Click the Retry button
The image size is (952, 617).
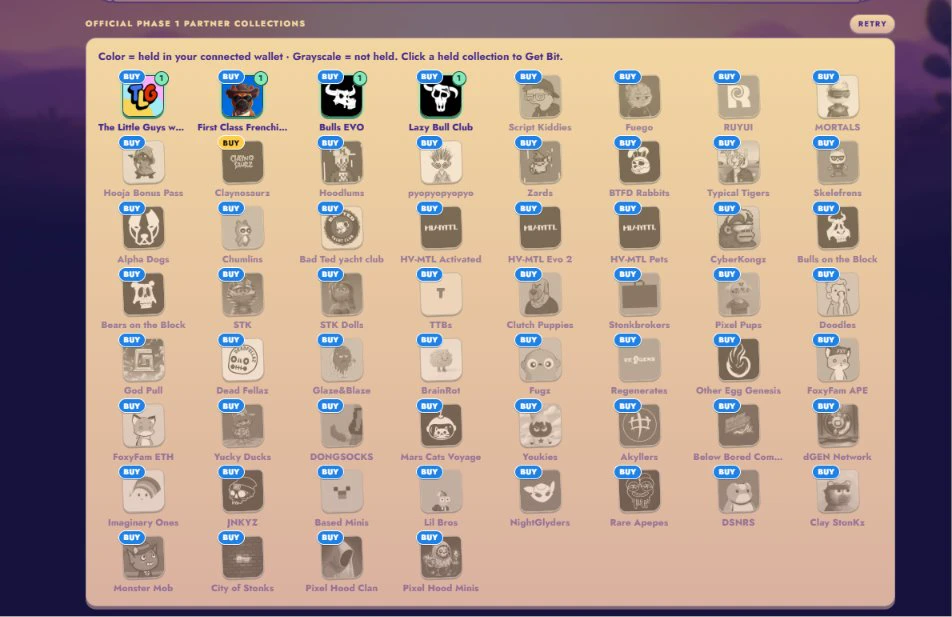point(872,24)
